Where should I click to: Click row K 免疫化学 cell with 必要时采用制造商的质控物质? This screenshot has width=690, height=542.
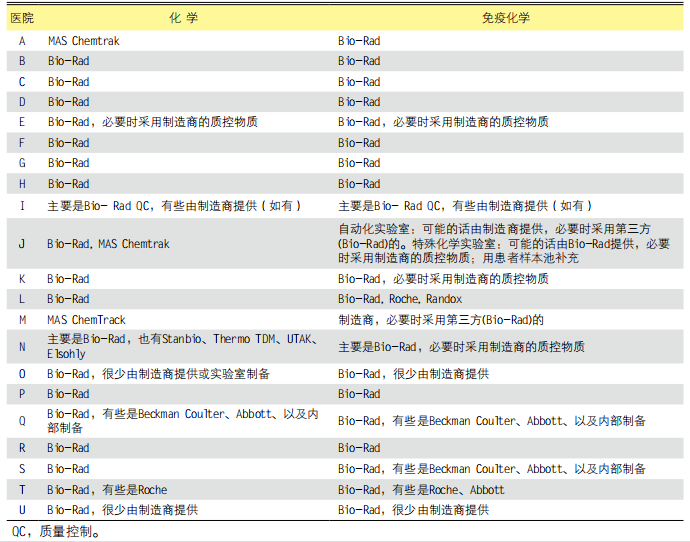coord(443,279)
